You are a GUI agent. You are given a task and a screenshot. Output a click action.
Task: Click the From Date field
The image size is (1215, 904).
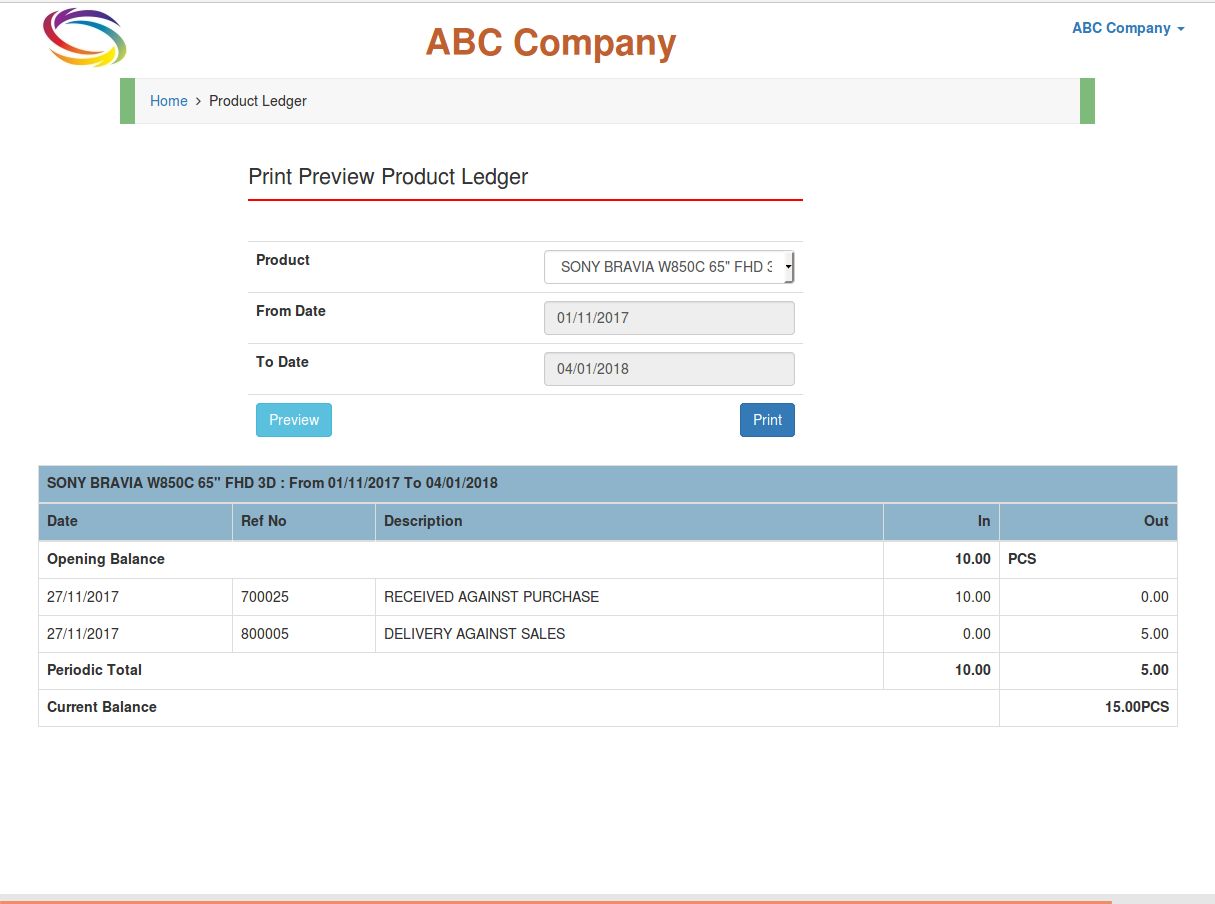[669, 318]
